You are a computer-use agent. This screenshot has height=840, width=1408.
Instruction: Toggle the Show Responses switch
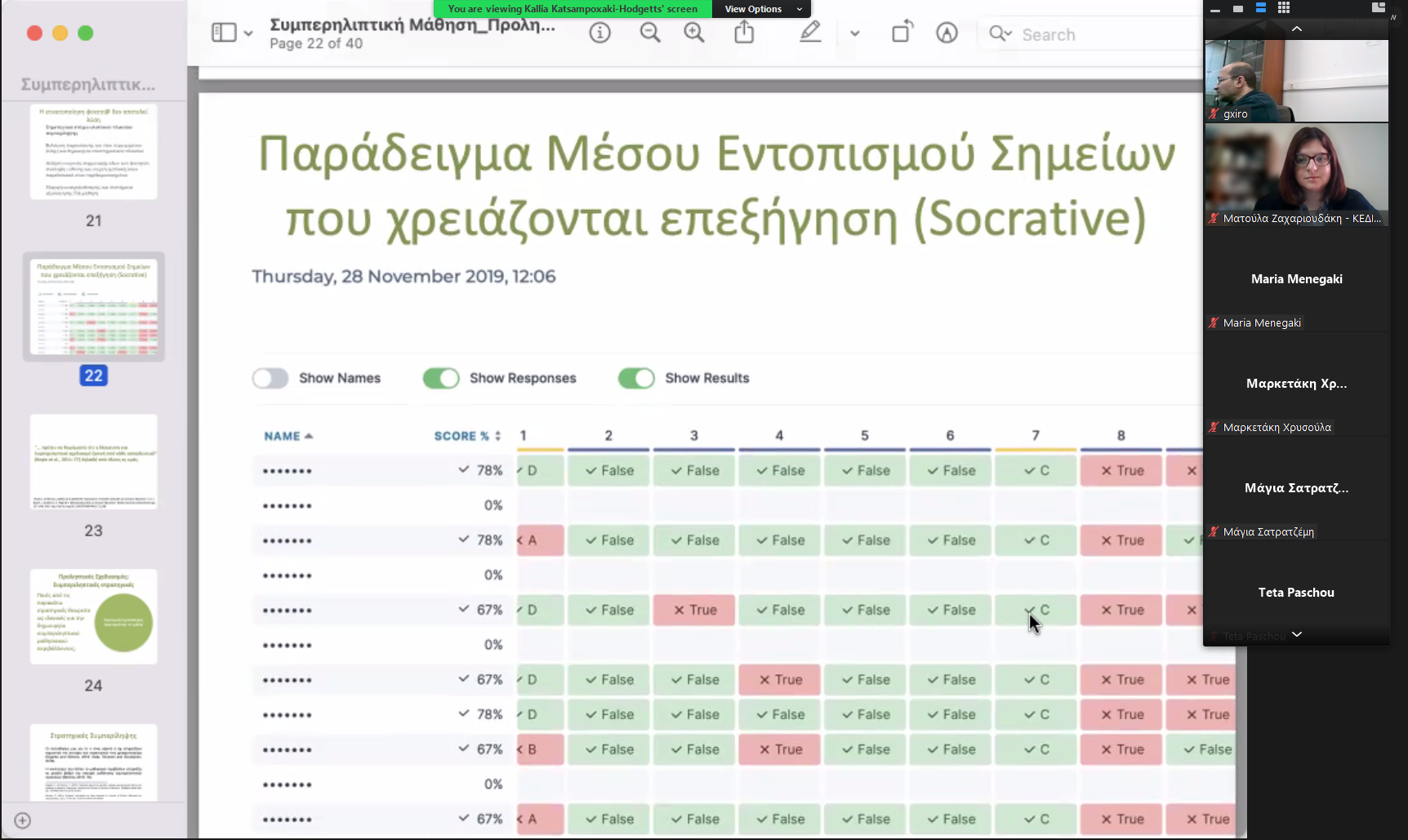441,378
